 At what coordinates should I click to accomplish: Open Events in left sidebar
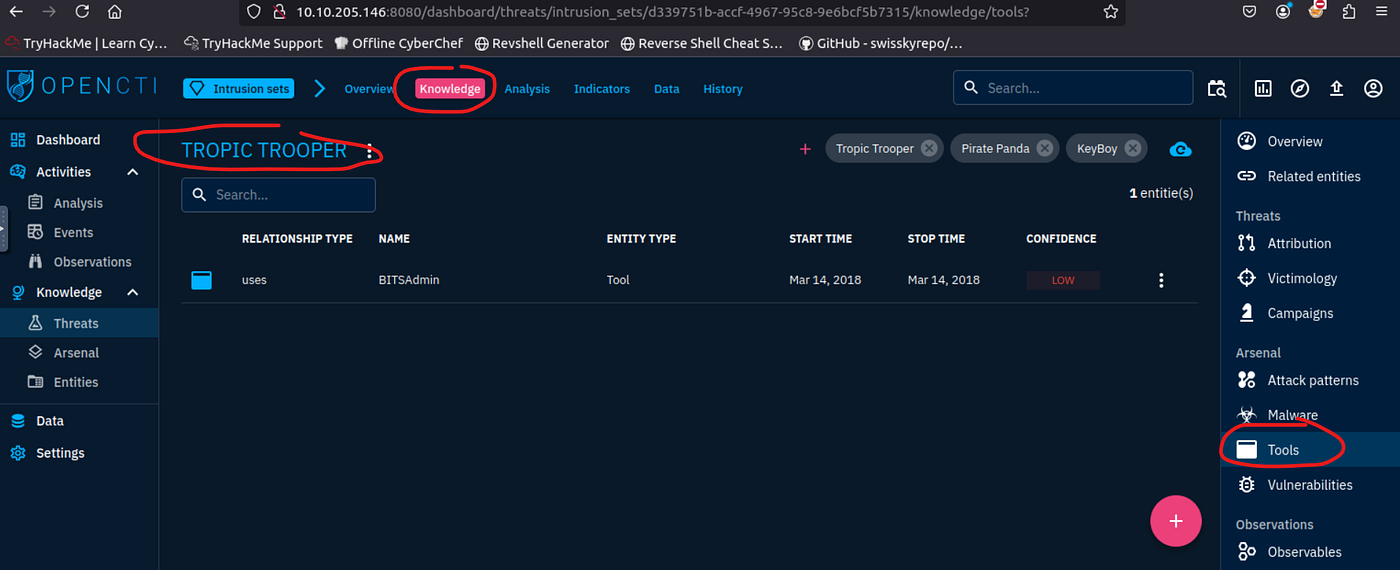click(x=79, y=232)
